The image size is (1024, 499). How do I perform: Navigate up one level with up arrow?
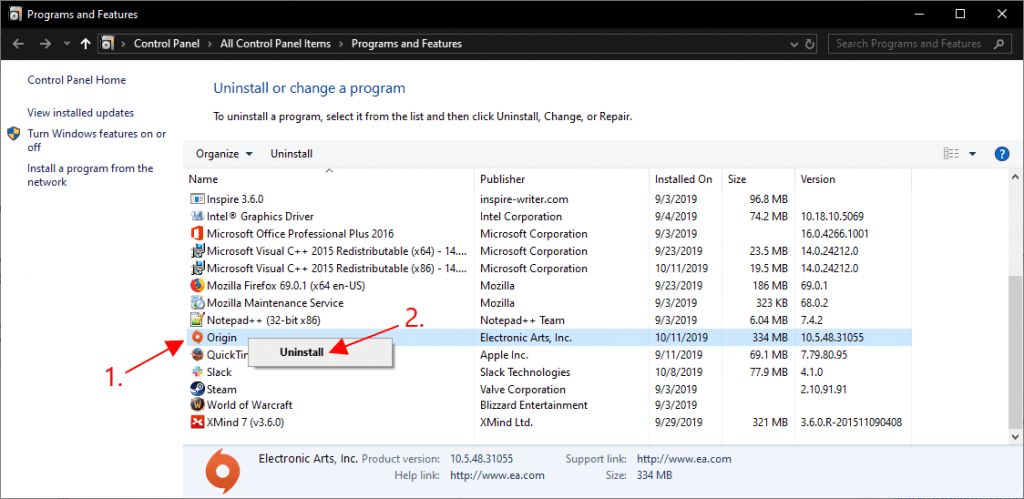(x=86, y=44)
